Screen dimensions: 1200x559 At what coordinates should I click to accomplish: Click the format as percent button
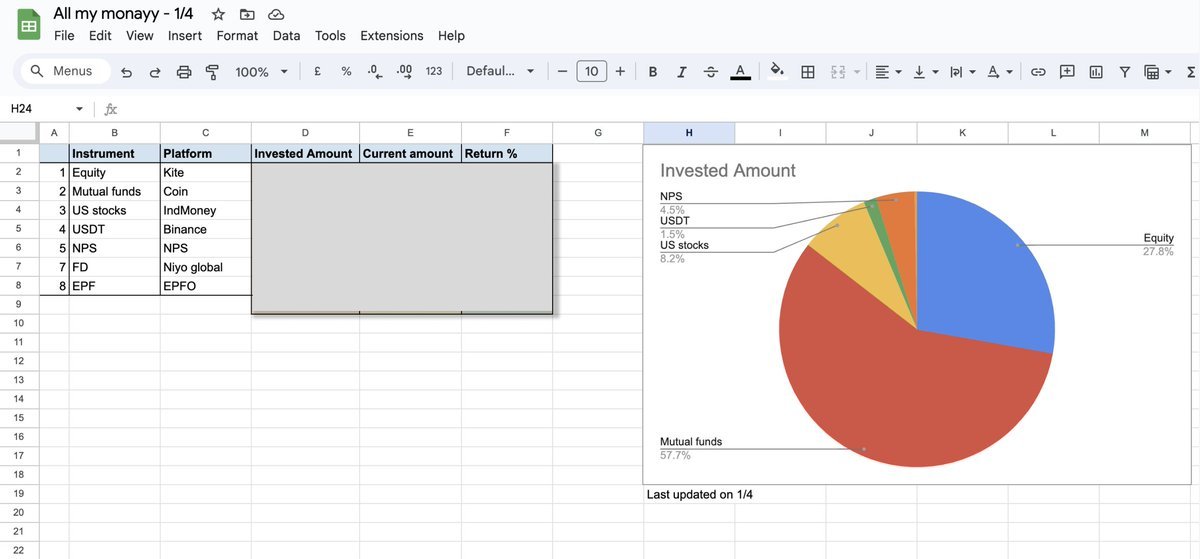[346, 72]
